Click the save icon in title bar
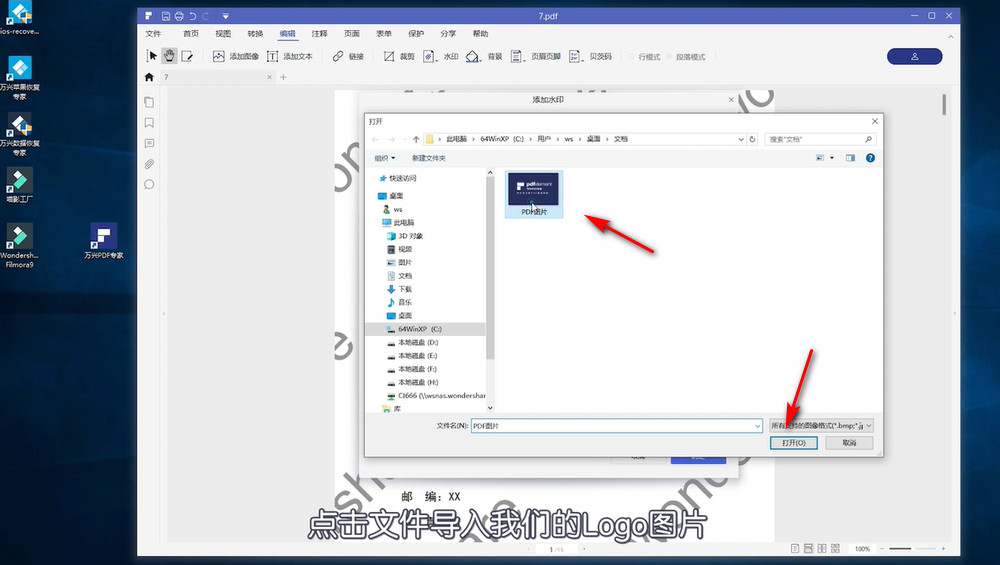 click(x=166, y=16)
